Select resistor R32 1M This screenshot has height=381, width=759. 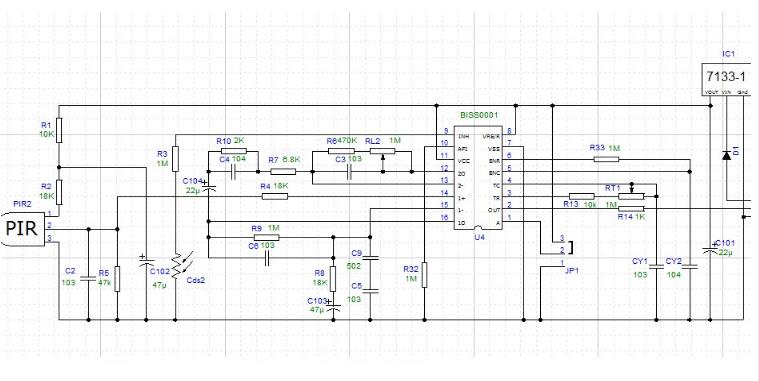tap(425, 275)
